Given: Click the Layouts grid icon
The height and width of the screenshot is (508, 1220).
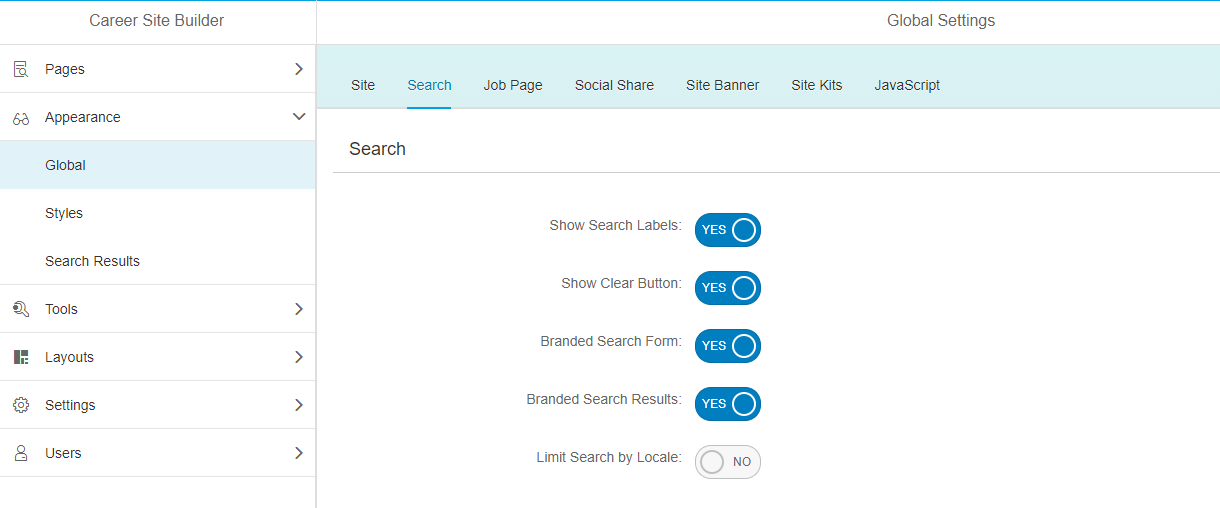Looking at the screenshot, I should (21, 357).
